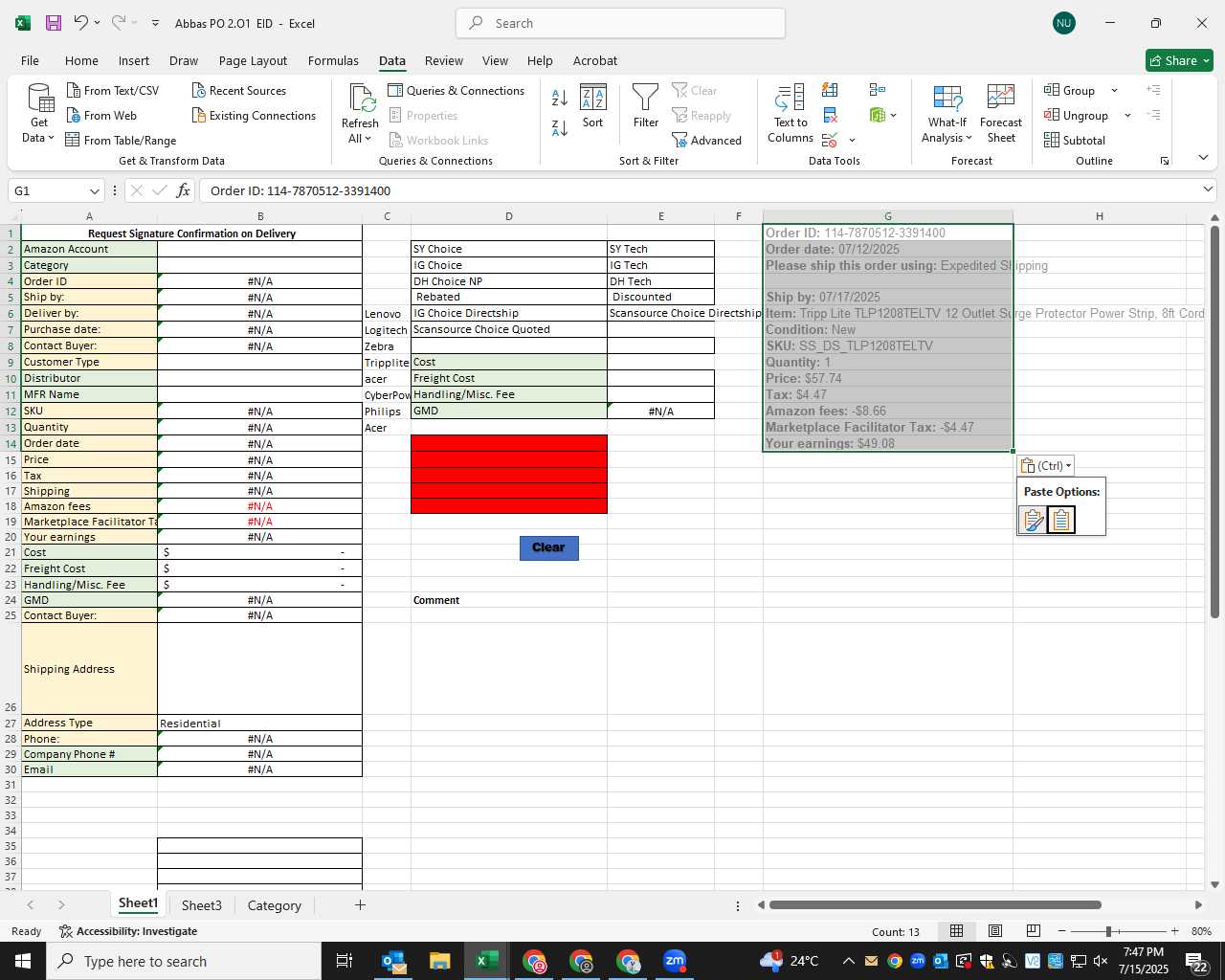
Task: Switch to Review tab
Action: 444,60
